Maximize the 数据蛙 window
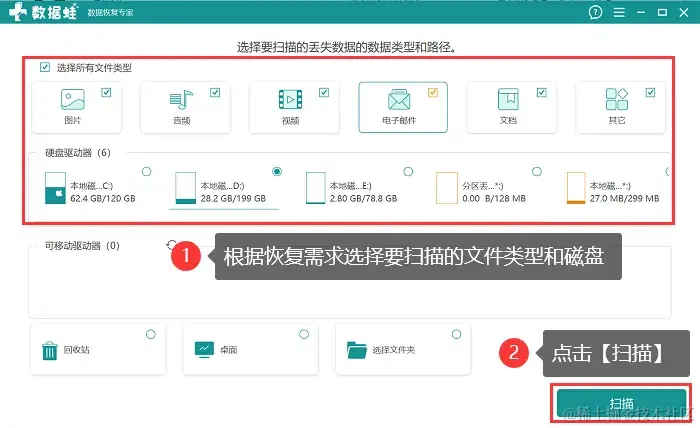The height and width of the screenshot is (428, 700). pyautogui.click(x=662, y=12)
